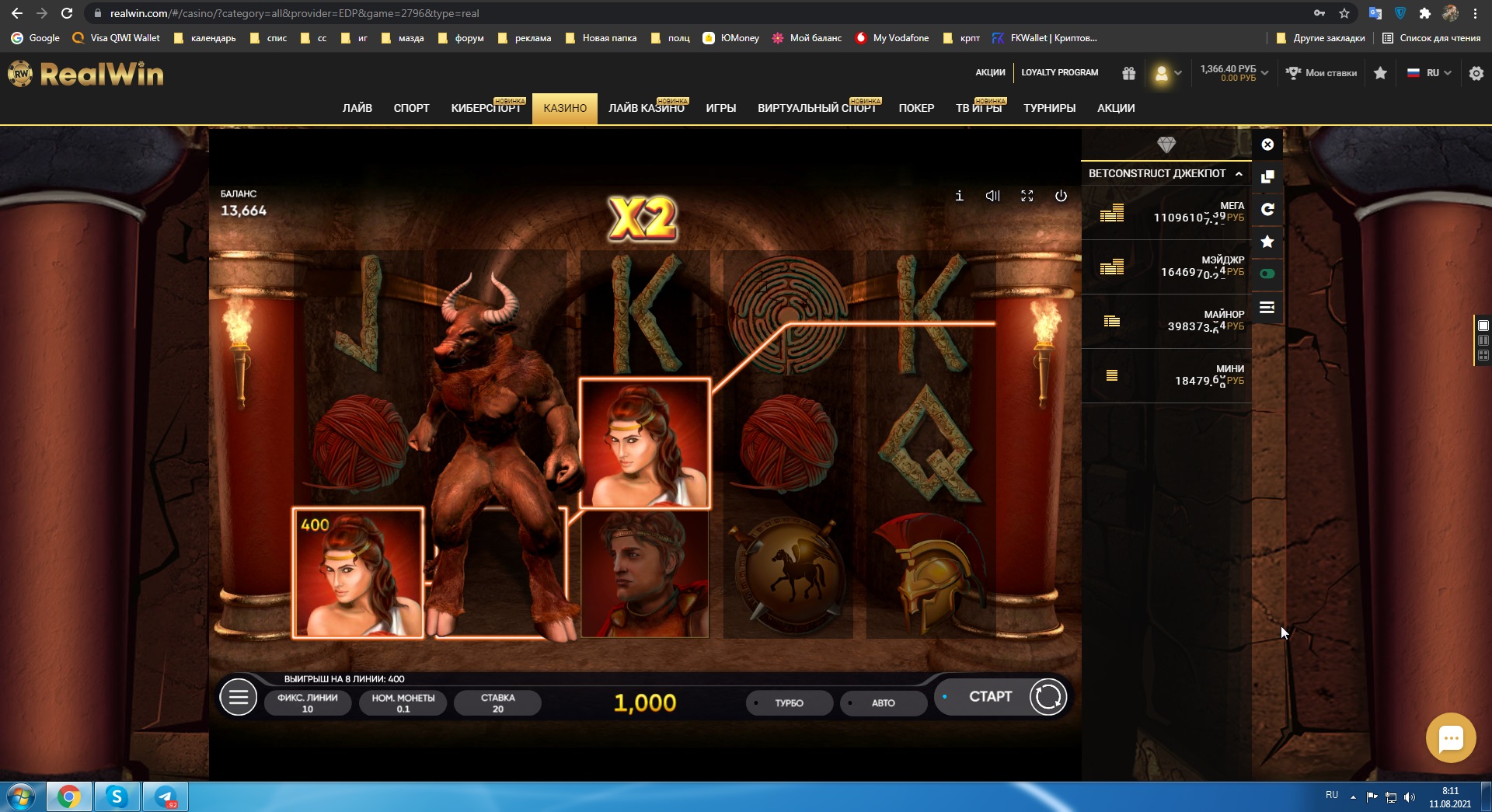Open the Loyalty Program link

pyautogui.click(x=1059, y=72)
